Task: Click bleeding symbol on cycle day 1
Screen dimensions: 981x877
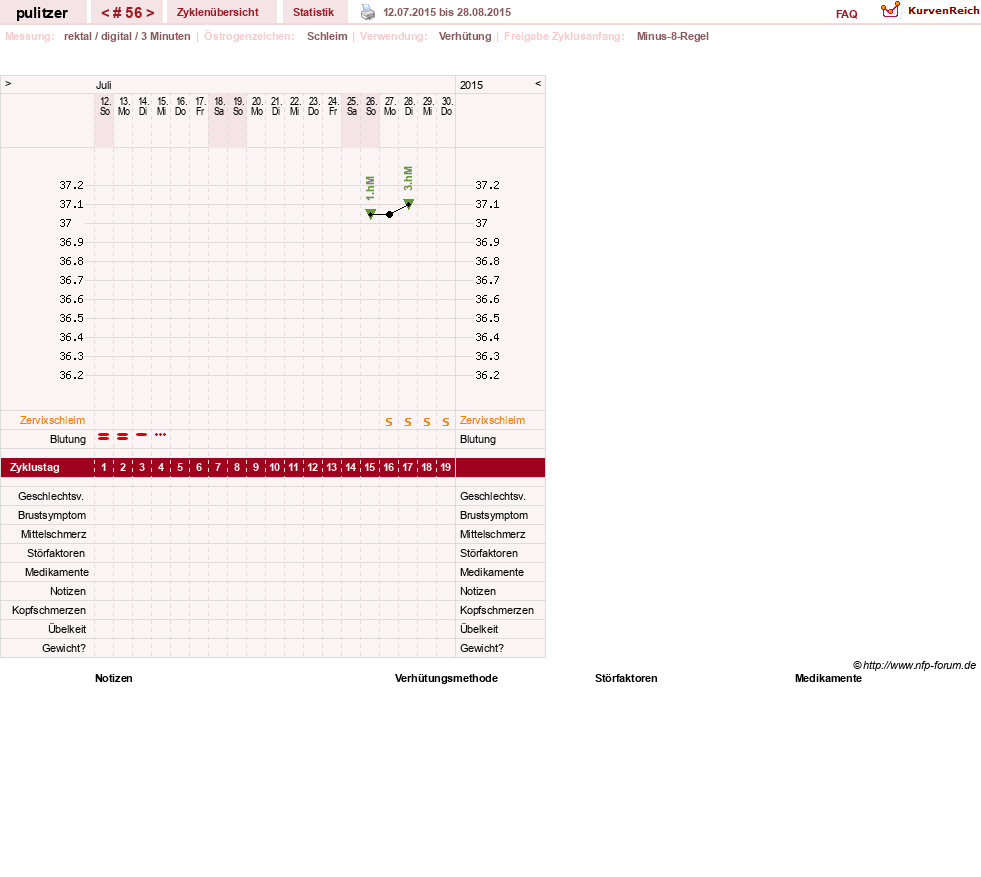Action: 104,436
